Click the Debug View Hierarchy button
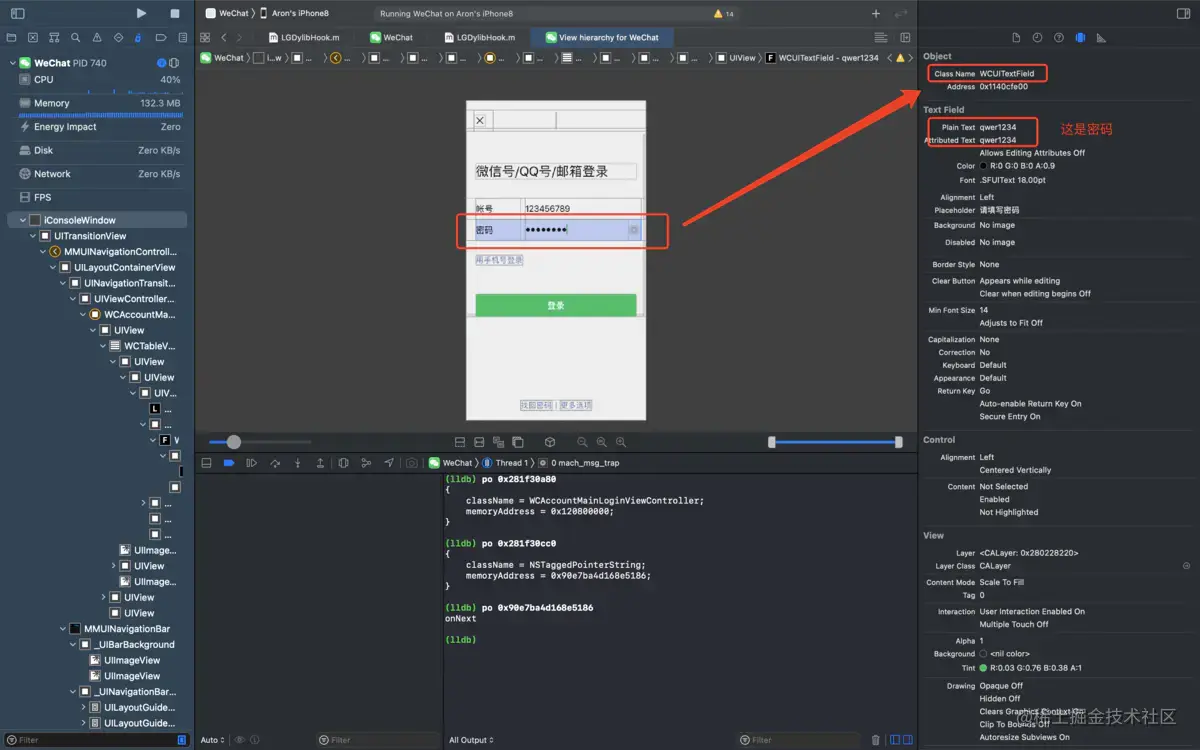The width and height of the screenshot is (1200, 750). tap(343, 463)
